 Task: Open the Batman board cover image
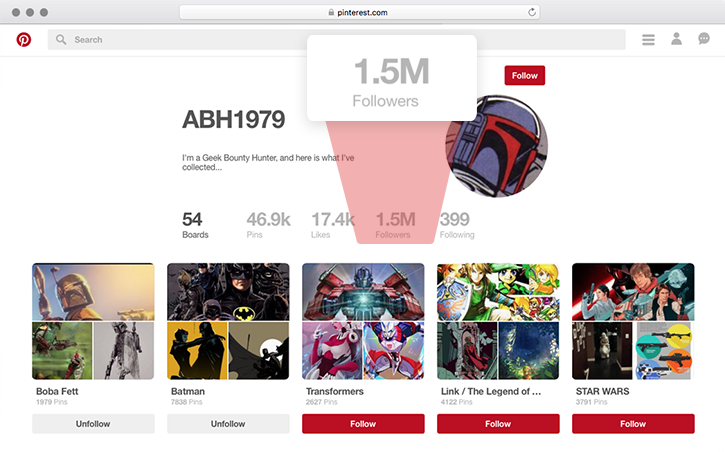pos(228,292)
